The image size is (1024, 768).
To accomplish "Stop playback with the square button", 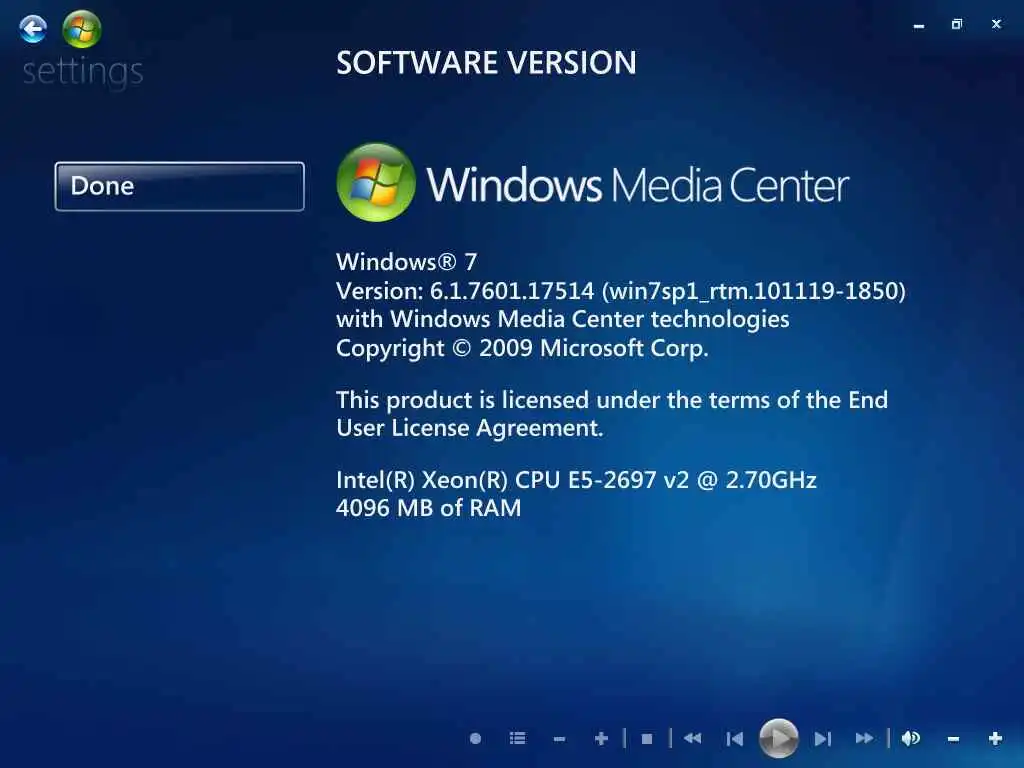I will coord(647,739).
